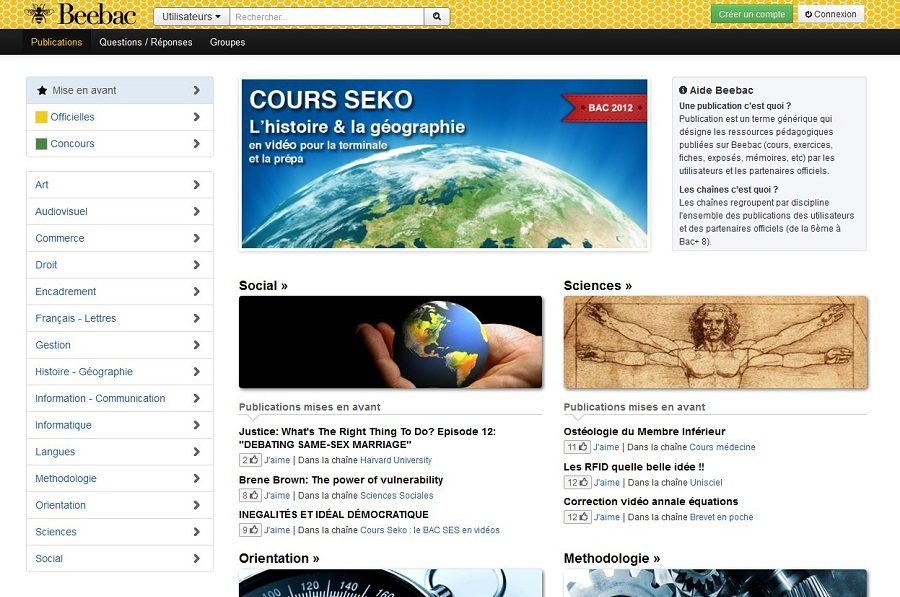The width and height of the screenshot is (900, 597).
Task: Select the green Concours color square
Action: tap(41, 144)
